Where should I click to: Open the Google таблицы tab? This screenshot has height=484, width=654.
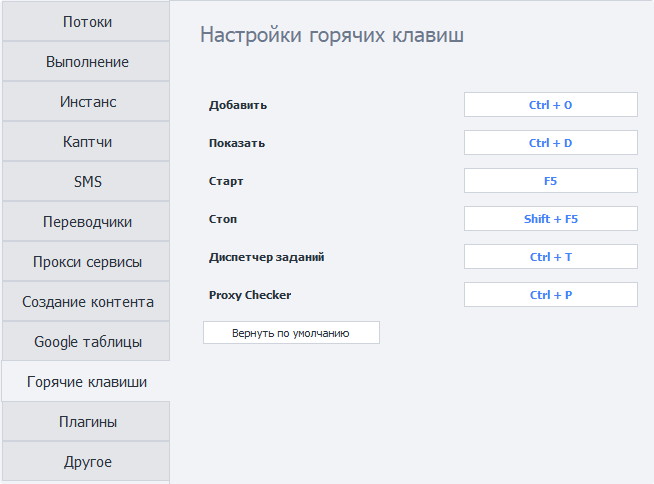pos(86,342)
